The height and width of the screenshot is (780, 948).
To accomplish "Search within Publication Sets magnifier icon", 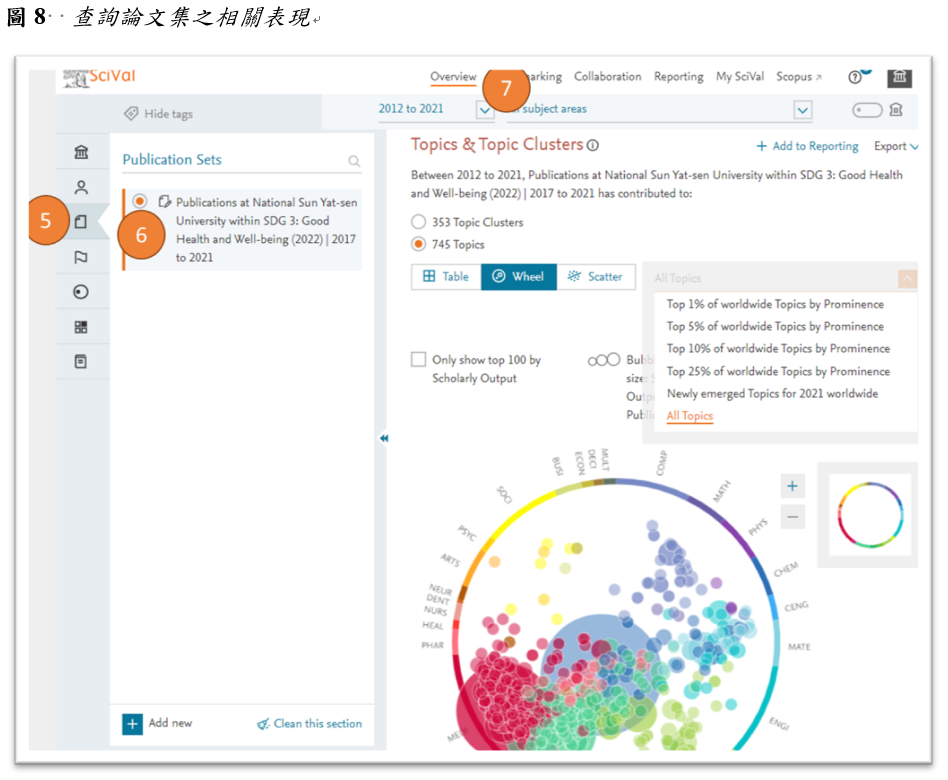I will (x=354, y=161).
